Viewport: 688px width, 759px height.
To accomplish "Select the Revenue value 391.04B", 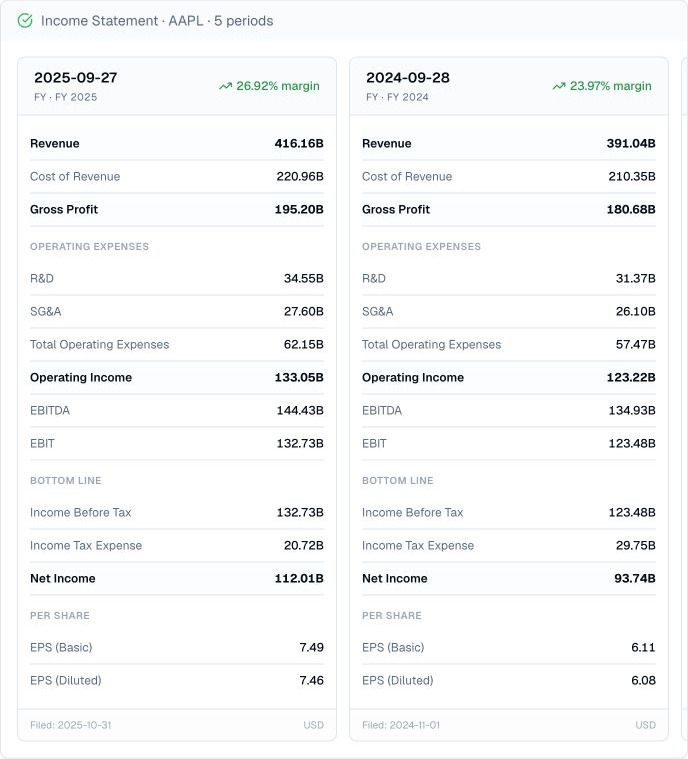I will [631, 143].
